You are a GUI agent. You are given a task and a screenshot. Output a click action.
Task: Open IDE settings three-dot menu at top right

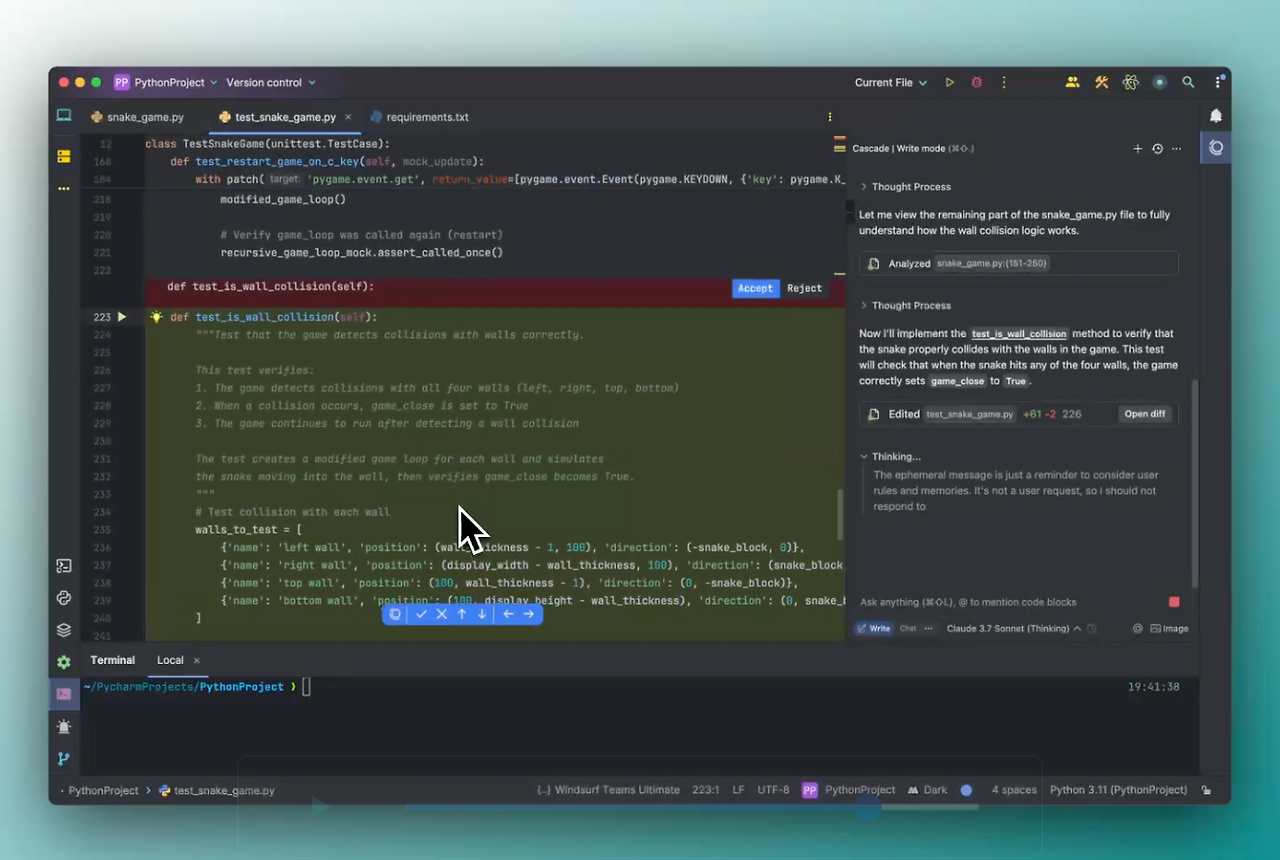(1218, 83)
